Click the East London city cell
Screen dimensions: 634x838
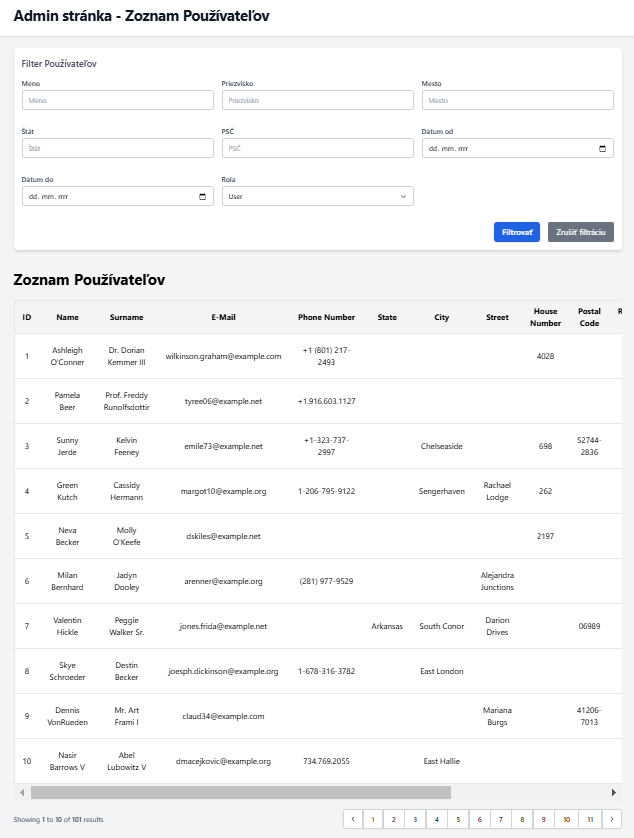pyautogui.click(x=442, y=671)
